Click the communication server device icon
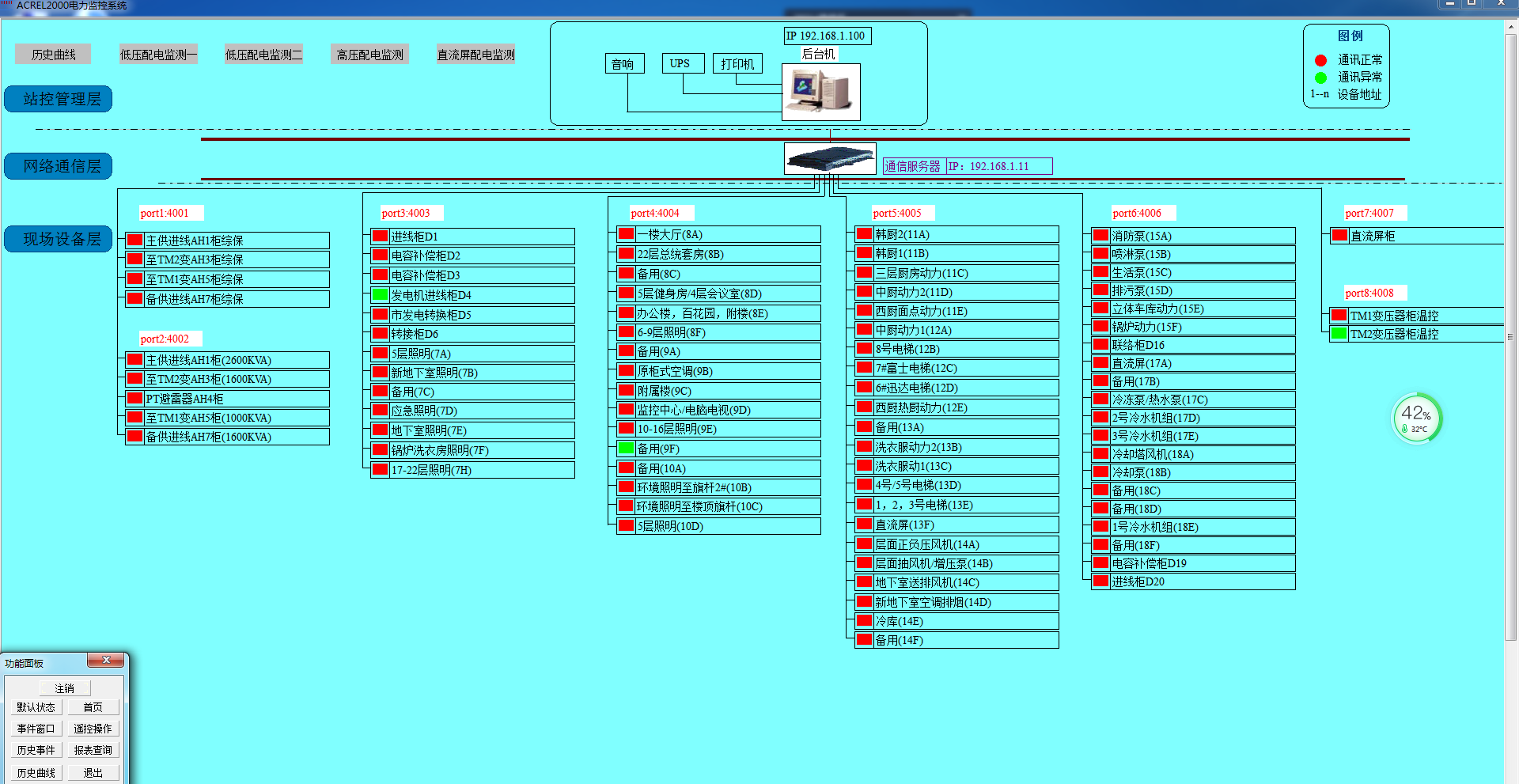 click(829, 158)
